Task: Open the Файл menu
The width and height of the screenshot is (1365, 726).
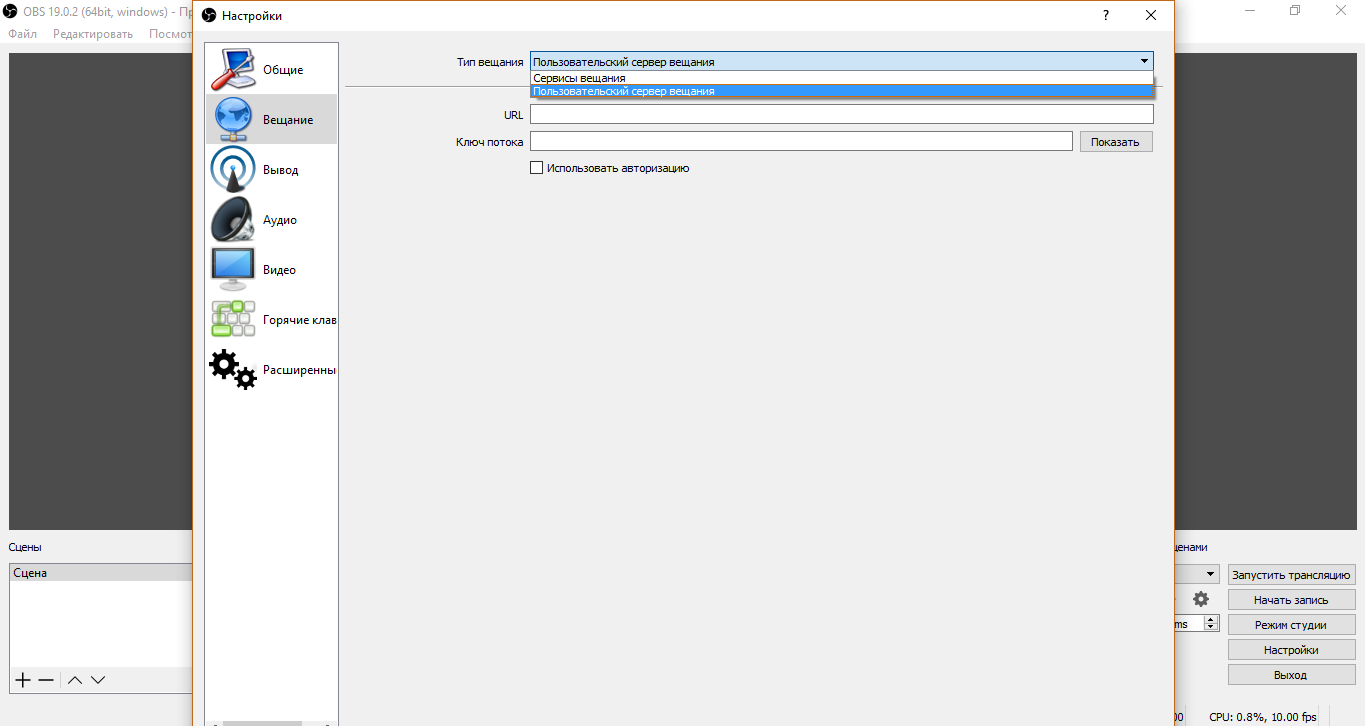Action: click(22, 34)
